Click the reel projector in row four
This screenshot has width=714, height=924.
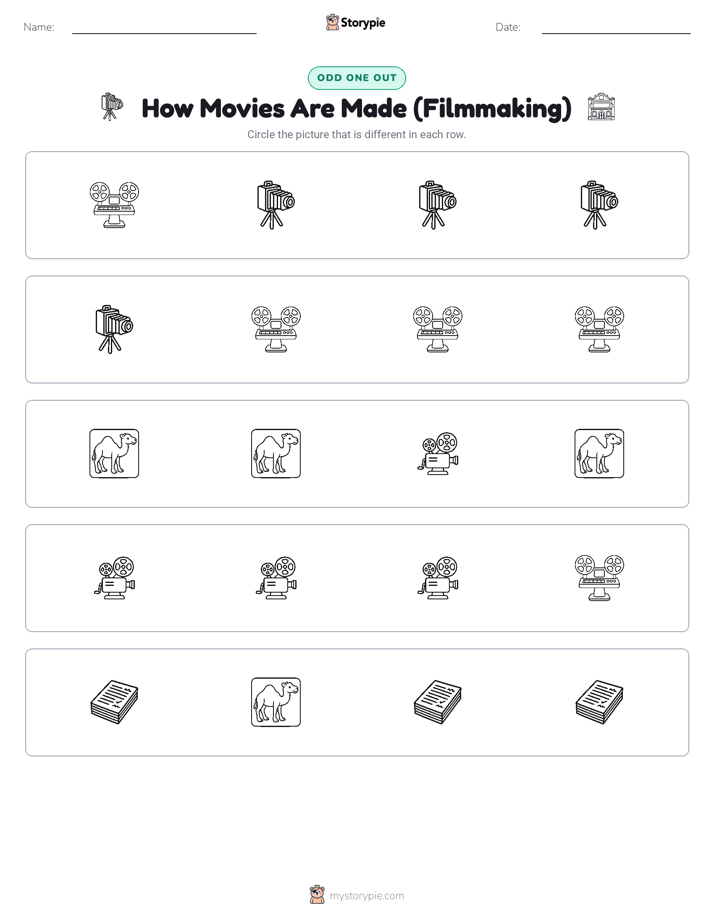(599, 578)
